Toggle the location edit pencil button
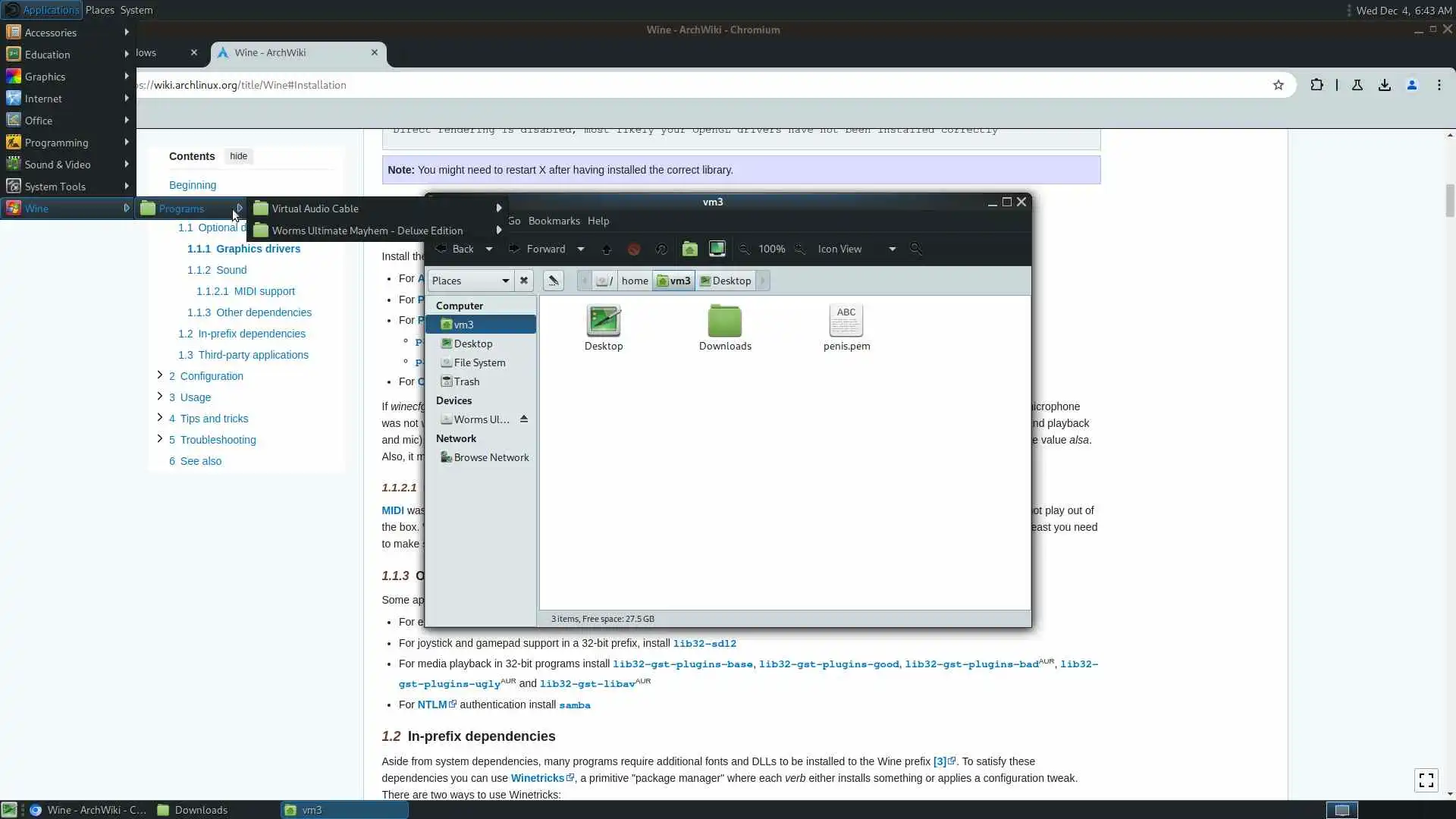 (x=553, y=281)
